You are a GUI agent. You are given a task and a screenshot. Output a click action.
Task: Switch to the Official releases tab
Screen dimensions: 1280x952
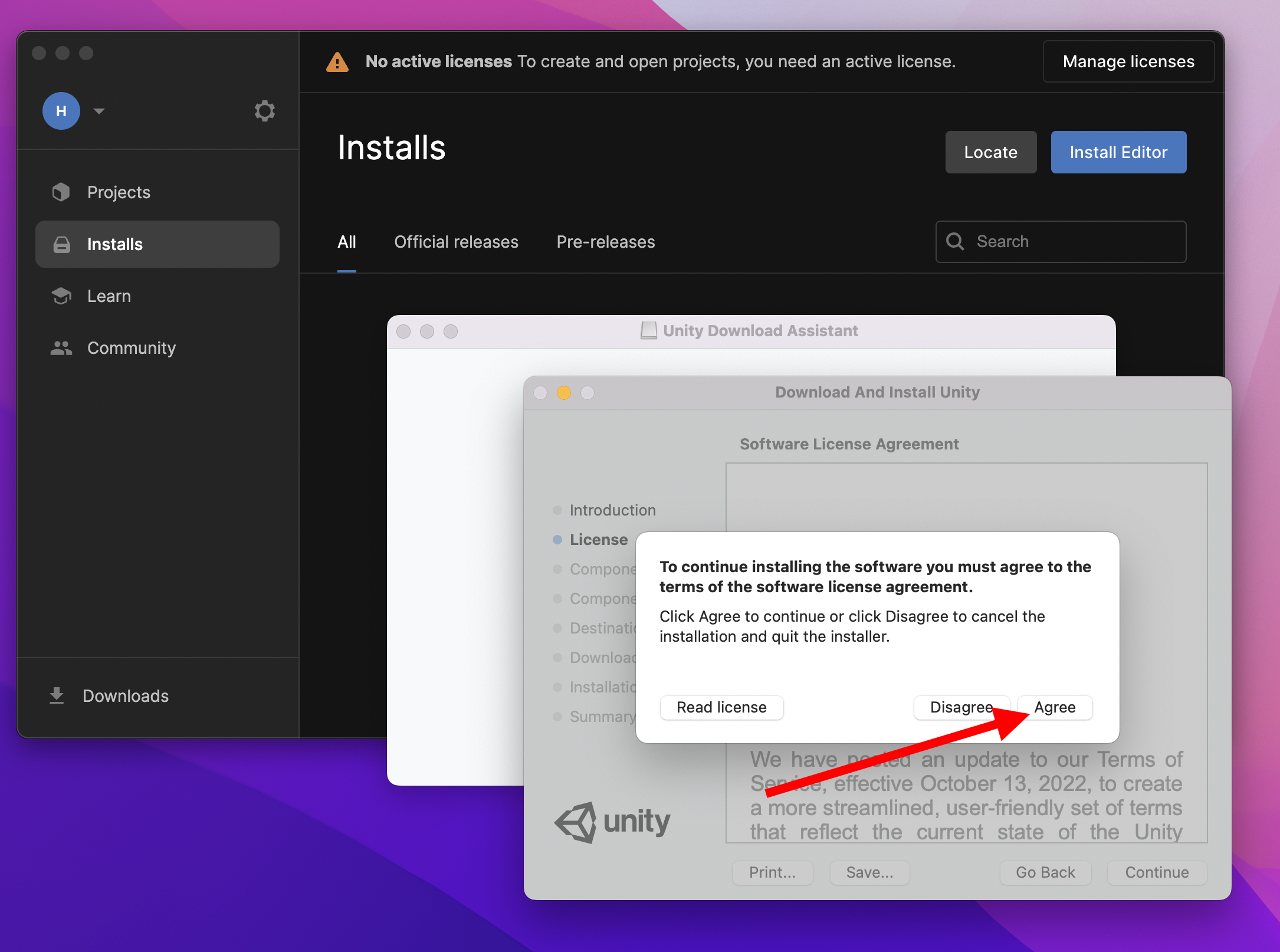[x=456, y=242]
